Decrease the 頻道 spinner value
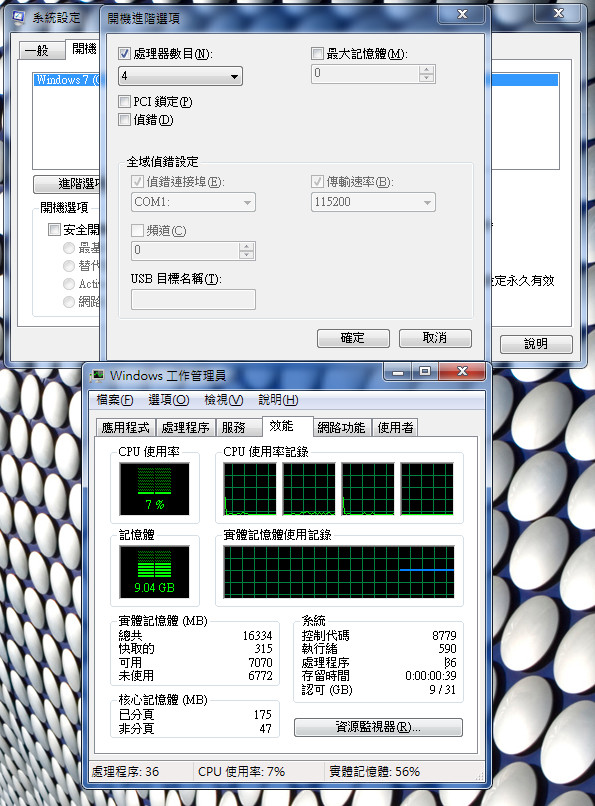 247,255
